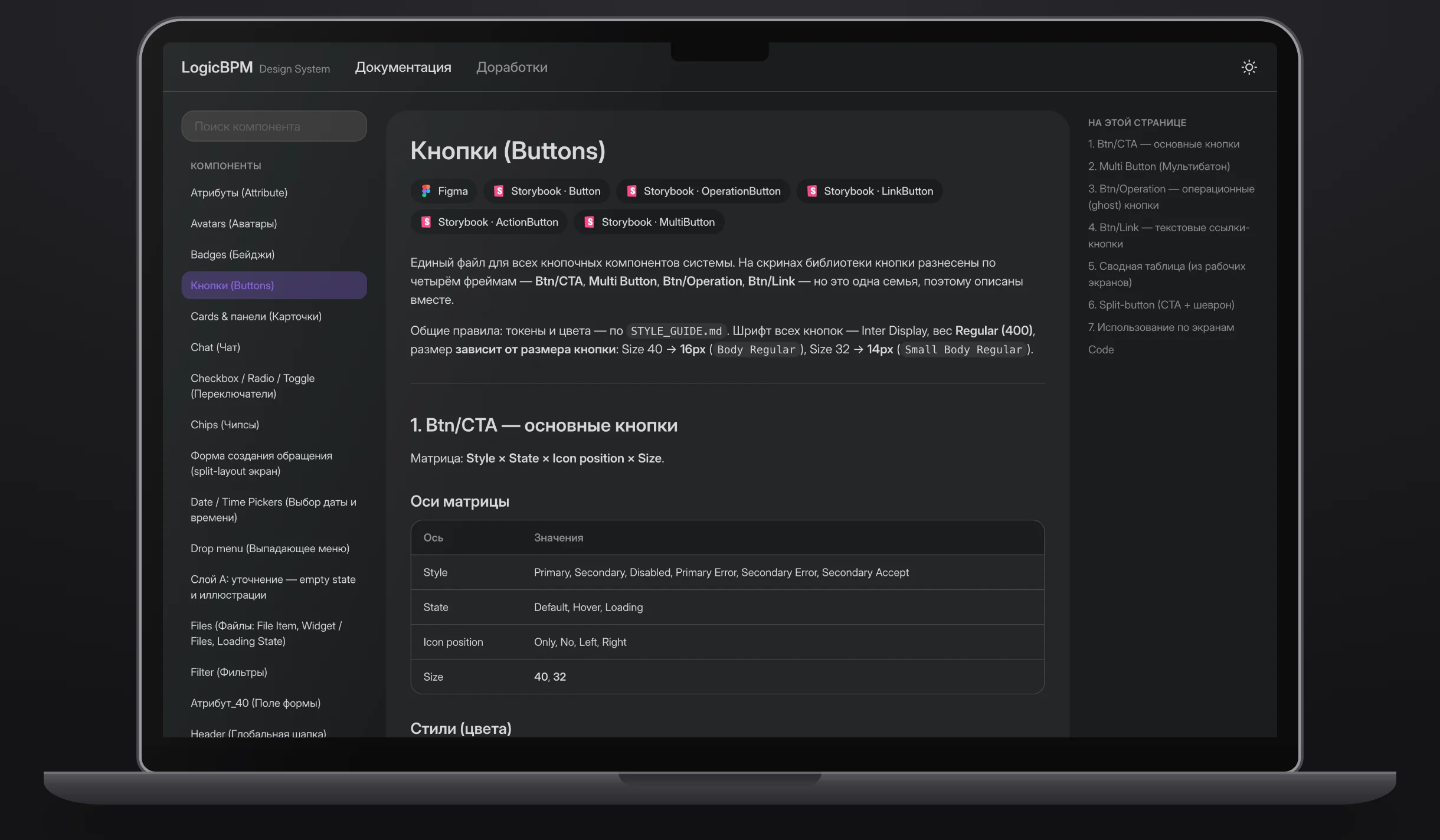Screen dimensions: 1440x840
Task: Open Атрибуты (Attribute) in sidebar
Action: pos(274,193)
